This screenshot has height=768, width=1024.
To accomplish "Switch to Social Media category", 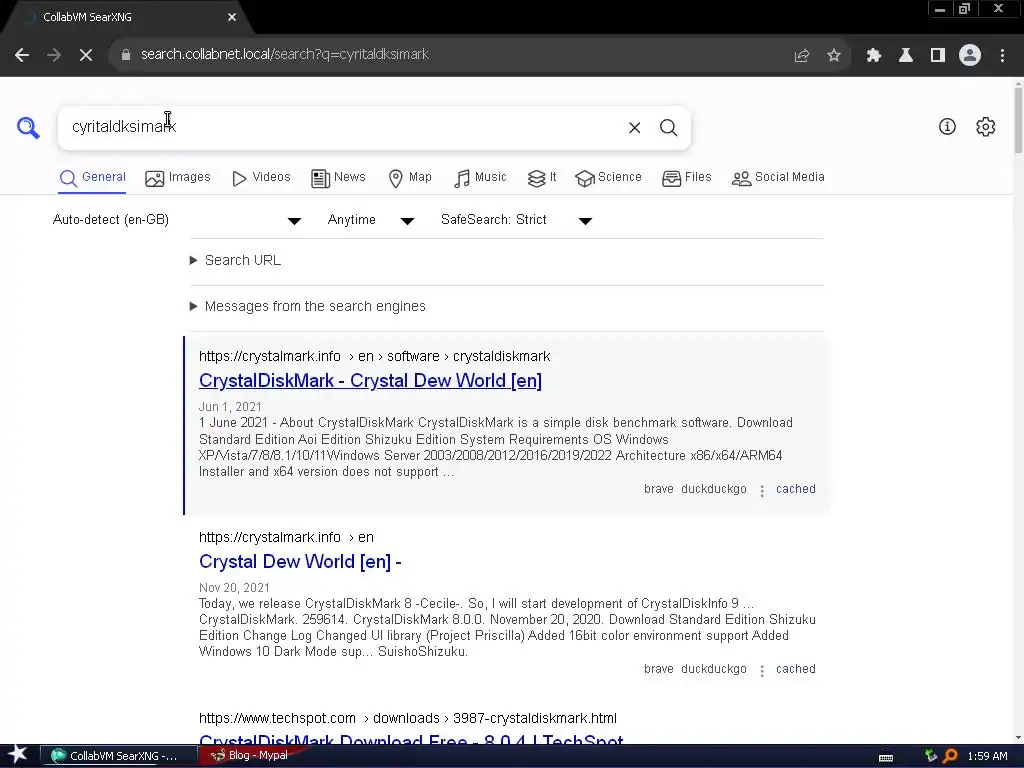I will pos(778,177).
